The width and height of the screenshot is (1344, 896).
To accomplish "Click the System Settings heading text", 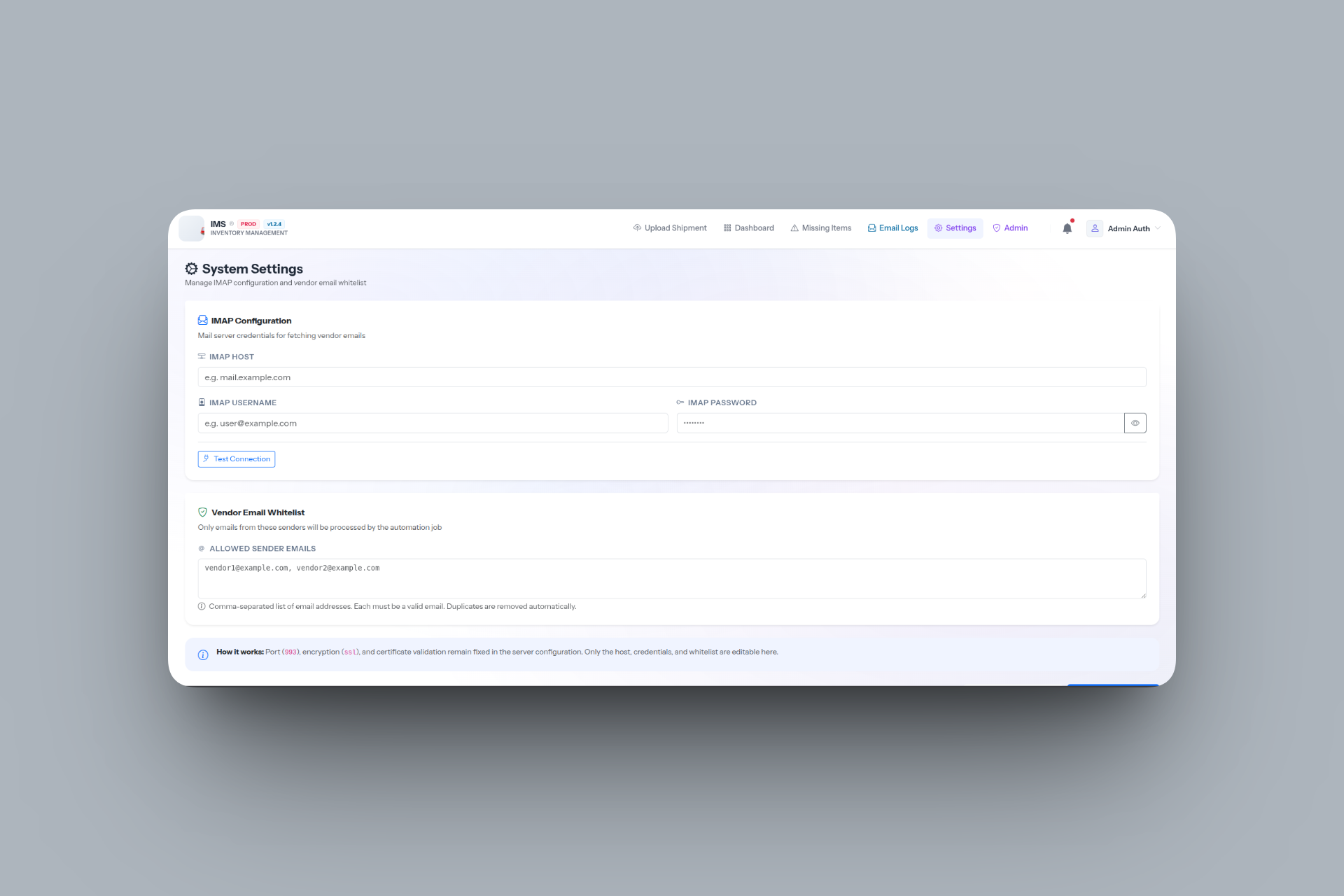I will point(253,269).
